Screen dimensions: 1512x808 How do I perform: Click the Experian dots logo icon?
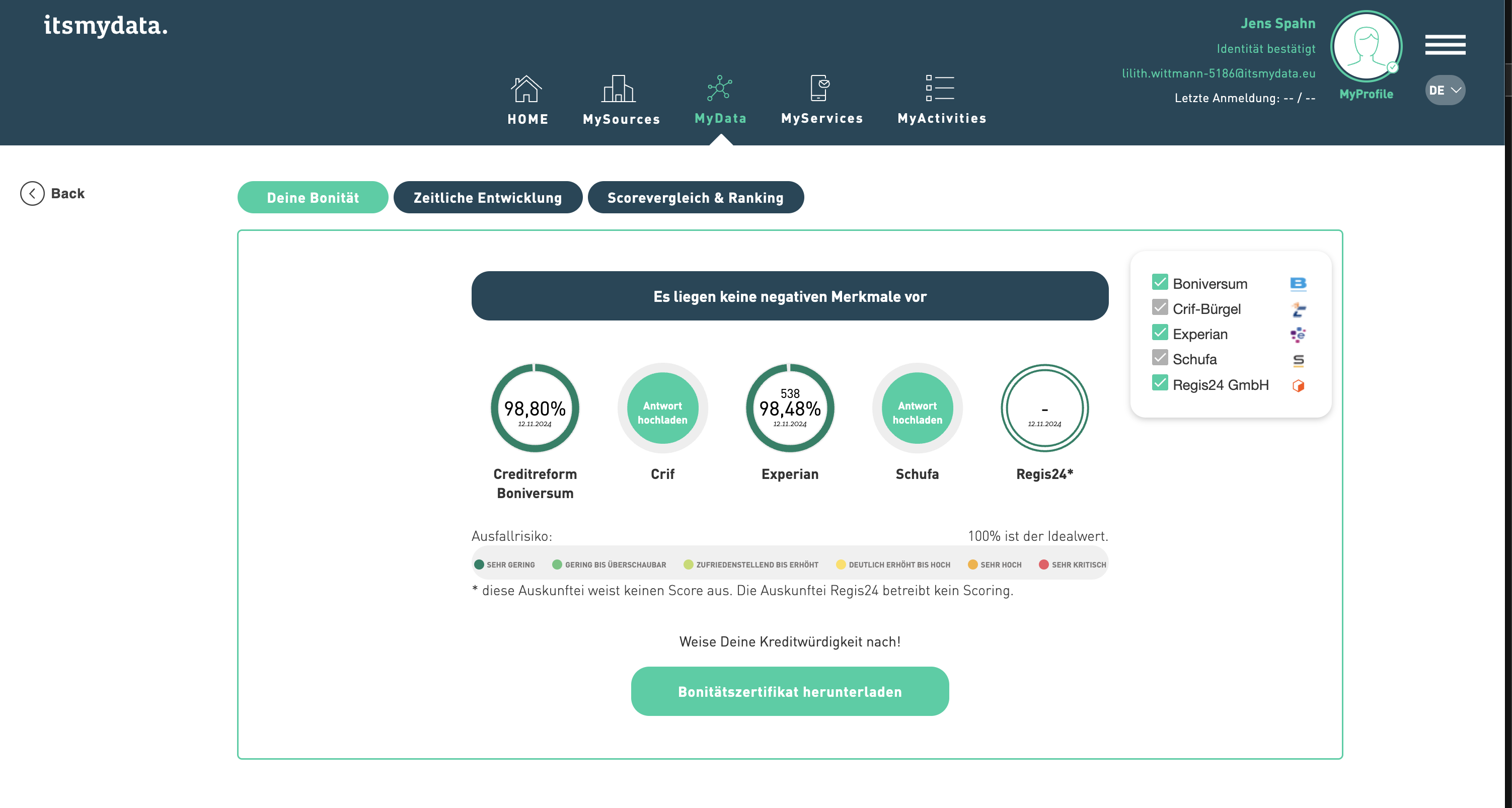click(1299, 335)
